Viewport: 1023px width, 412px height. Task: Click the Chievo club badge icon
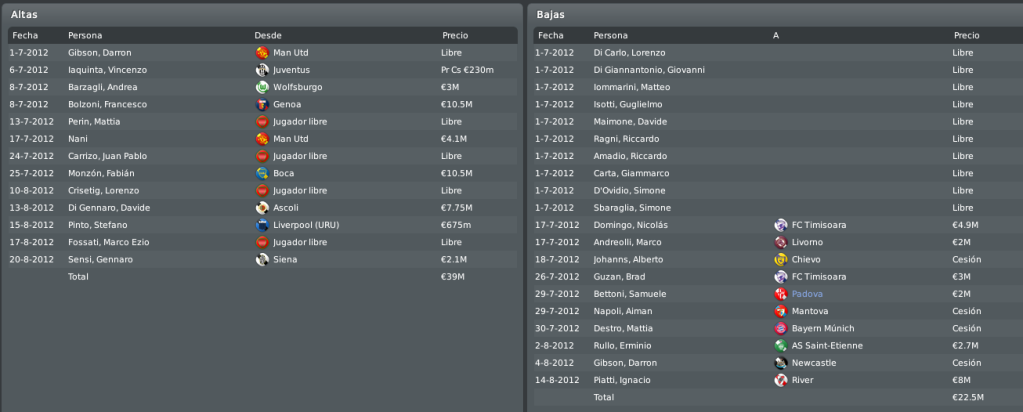click(780, 260)
